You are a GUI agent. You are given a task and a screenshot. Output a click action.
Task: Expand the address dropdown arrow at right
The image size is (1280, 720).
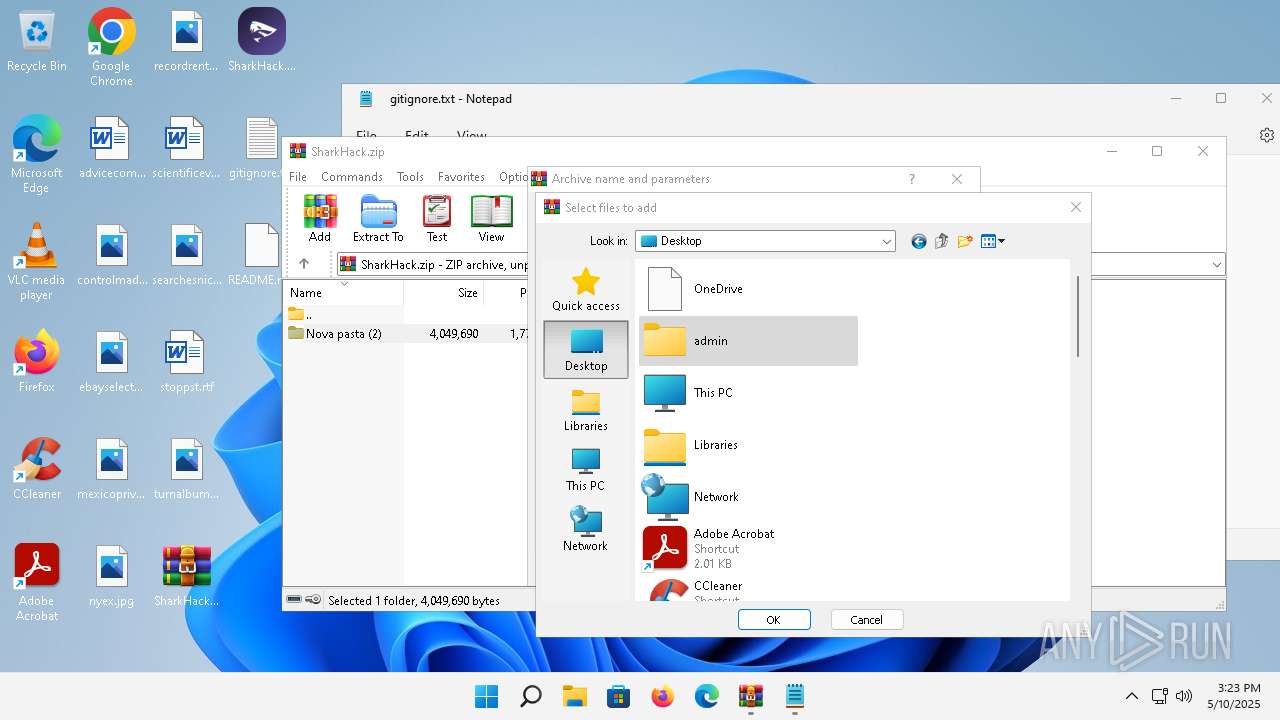click(1217, 265)
